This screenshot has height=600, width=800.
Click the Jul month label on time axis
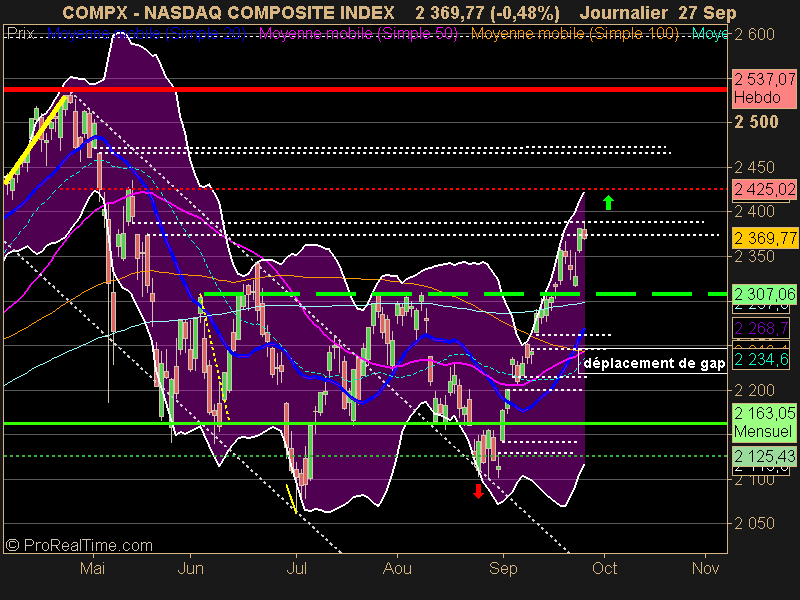point(296,568)
